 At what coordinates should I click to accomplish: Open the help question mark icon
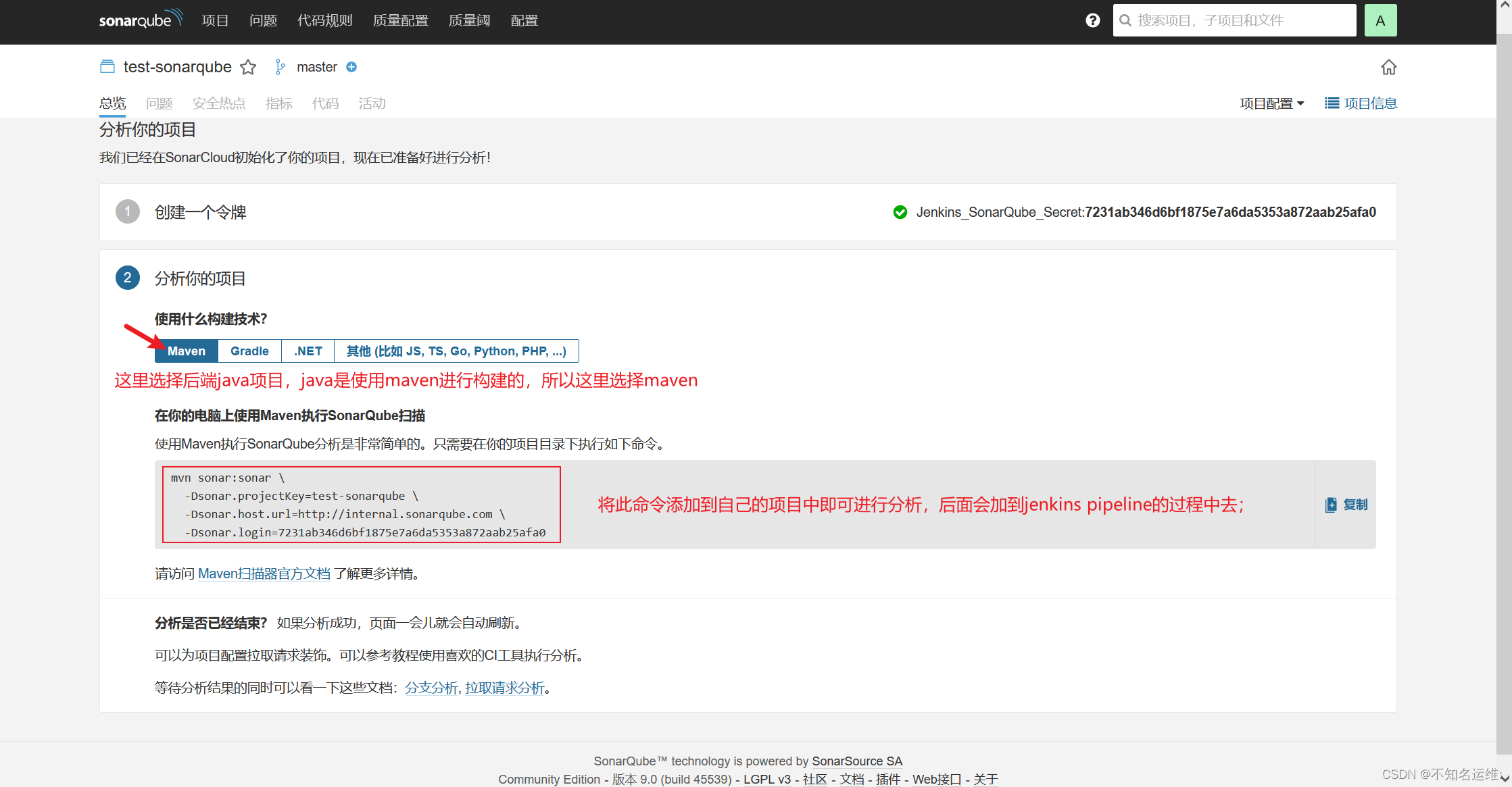(x=1092, y=20)
